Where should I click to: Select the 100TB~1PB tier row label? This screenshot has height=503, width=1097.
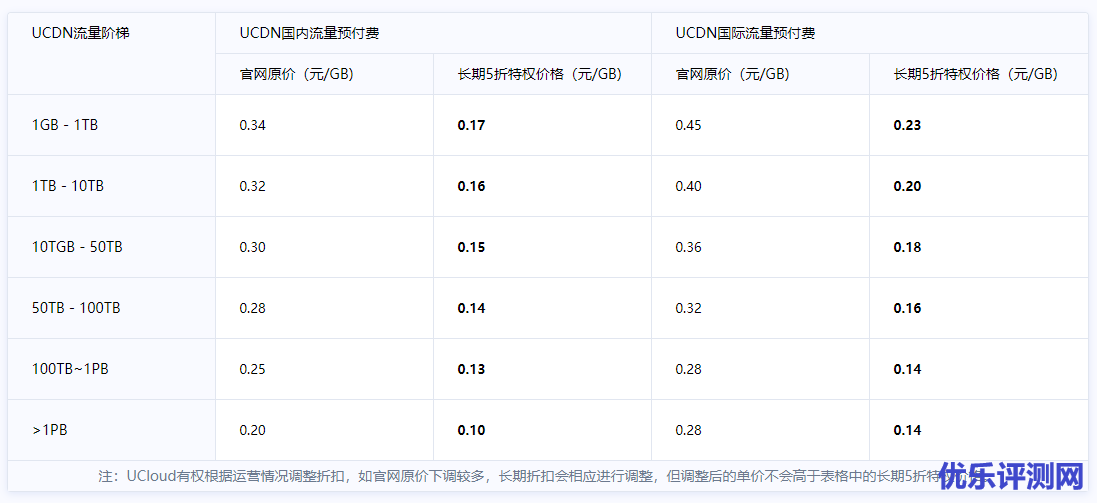tap(71, 369)
